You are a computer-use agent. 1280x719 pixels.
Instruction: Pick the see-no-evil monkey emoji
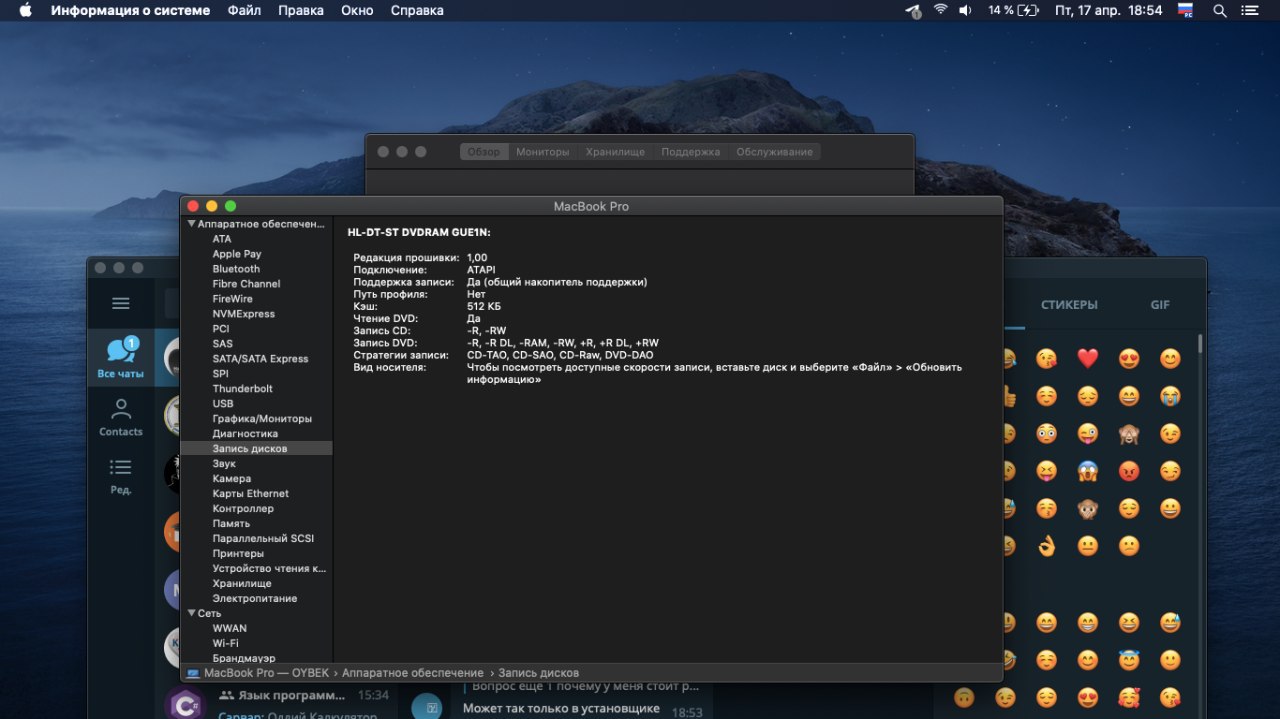[x=1129, y=433]
